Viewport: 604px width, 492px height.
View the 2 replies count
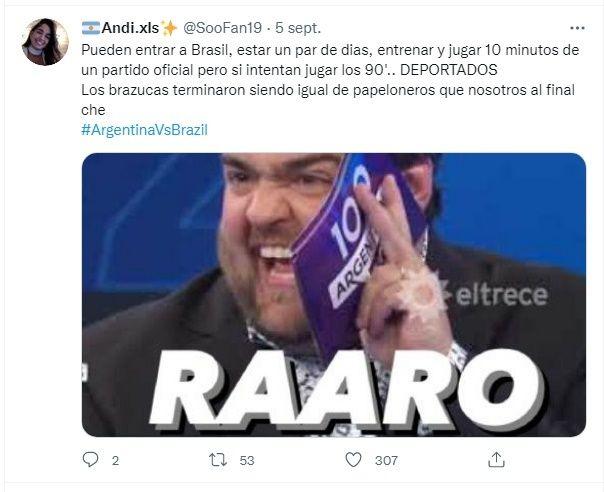pyautogui.click(x=115, y=460)
